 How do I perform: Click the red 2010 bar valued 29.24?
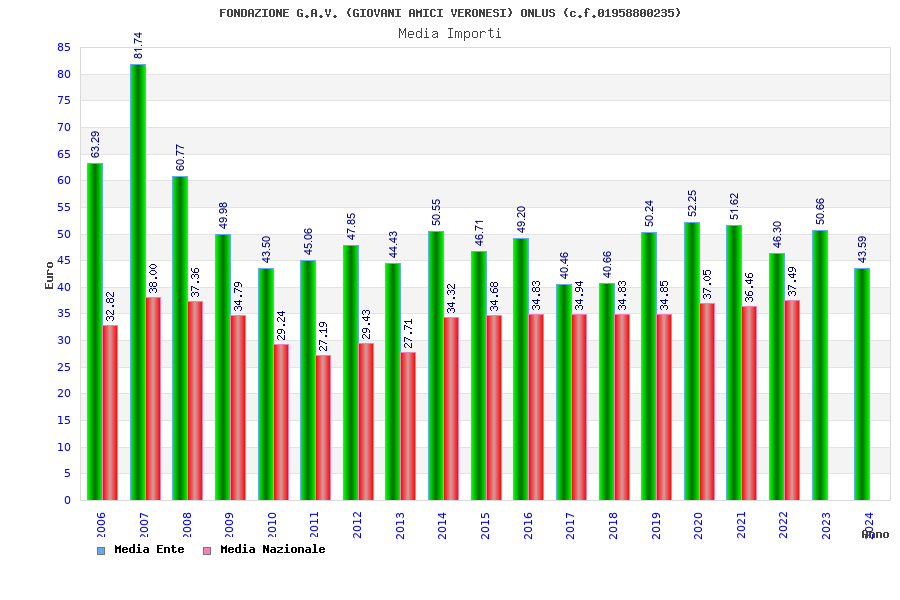[x=281, y=422]
